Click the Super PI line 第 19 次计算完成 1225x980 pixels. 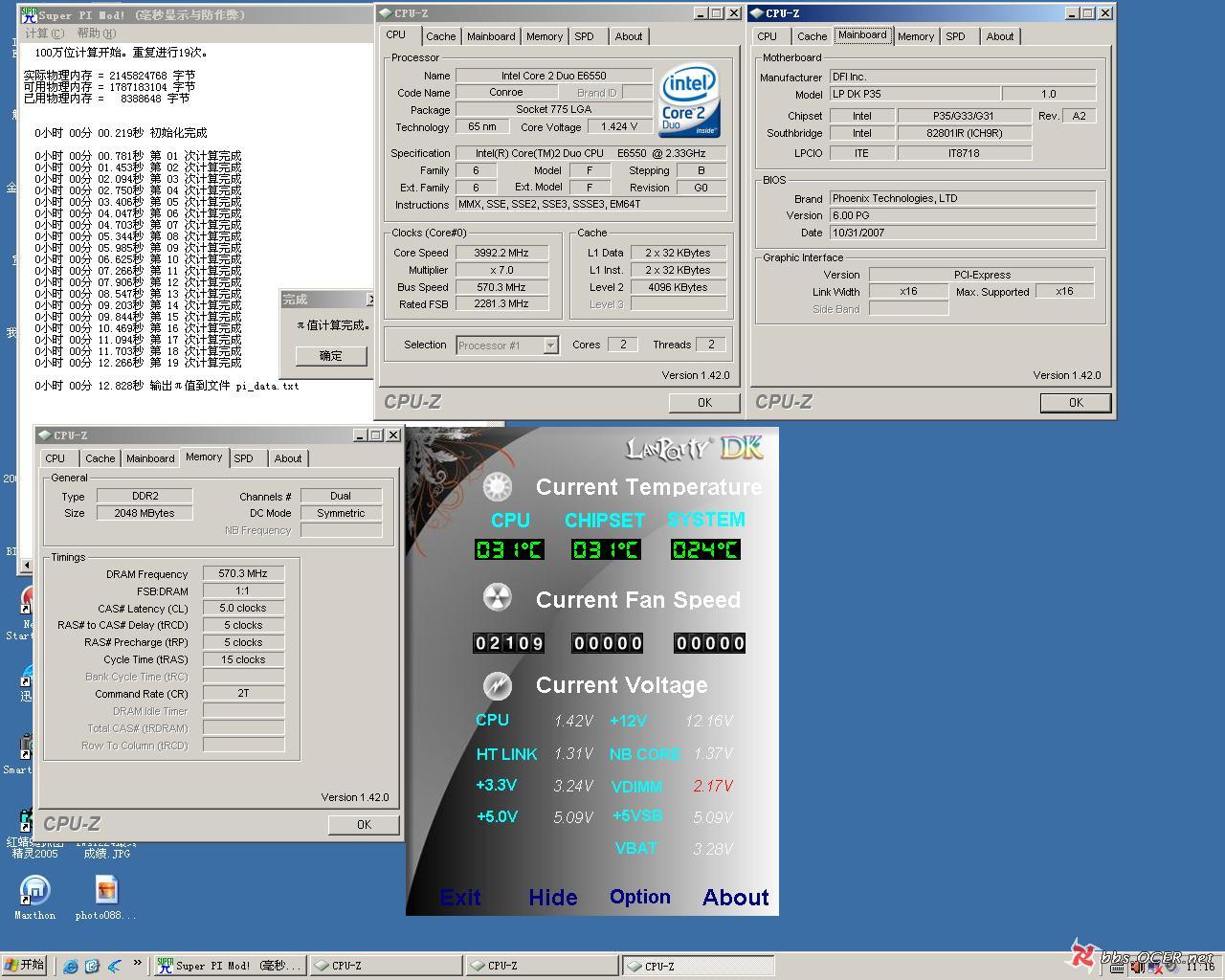click(139, 363)
